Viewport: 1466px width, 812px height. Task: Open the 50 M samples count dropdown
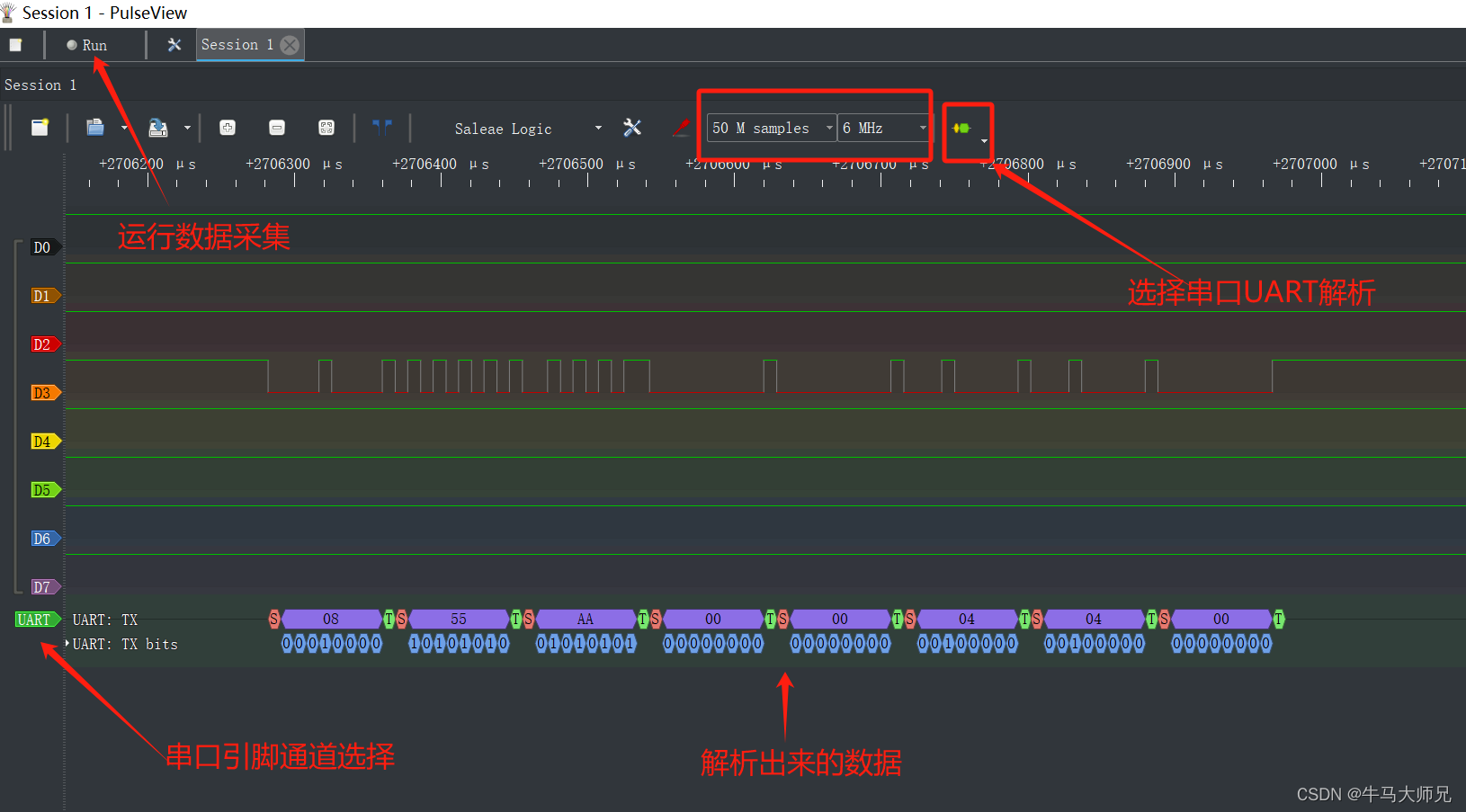tap(769, 128)
